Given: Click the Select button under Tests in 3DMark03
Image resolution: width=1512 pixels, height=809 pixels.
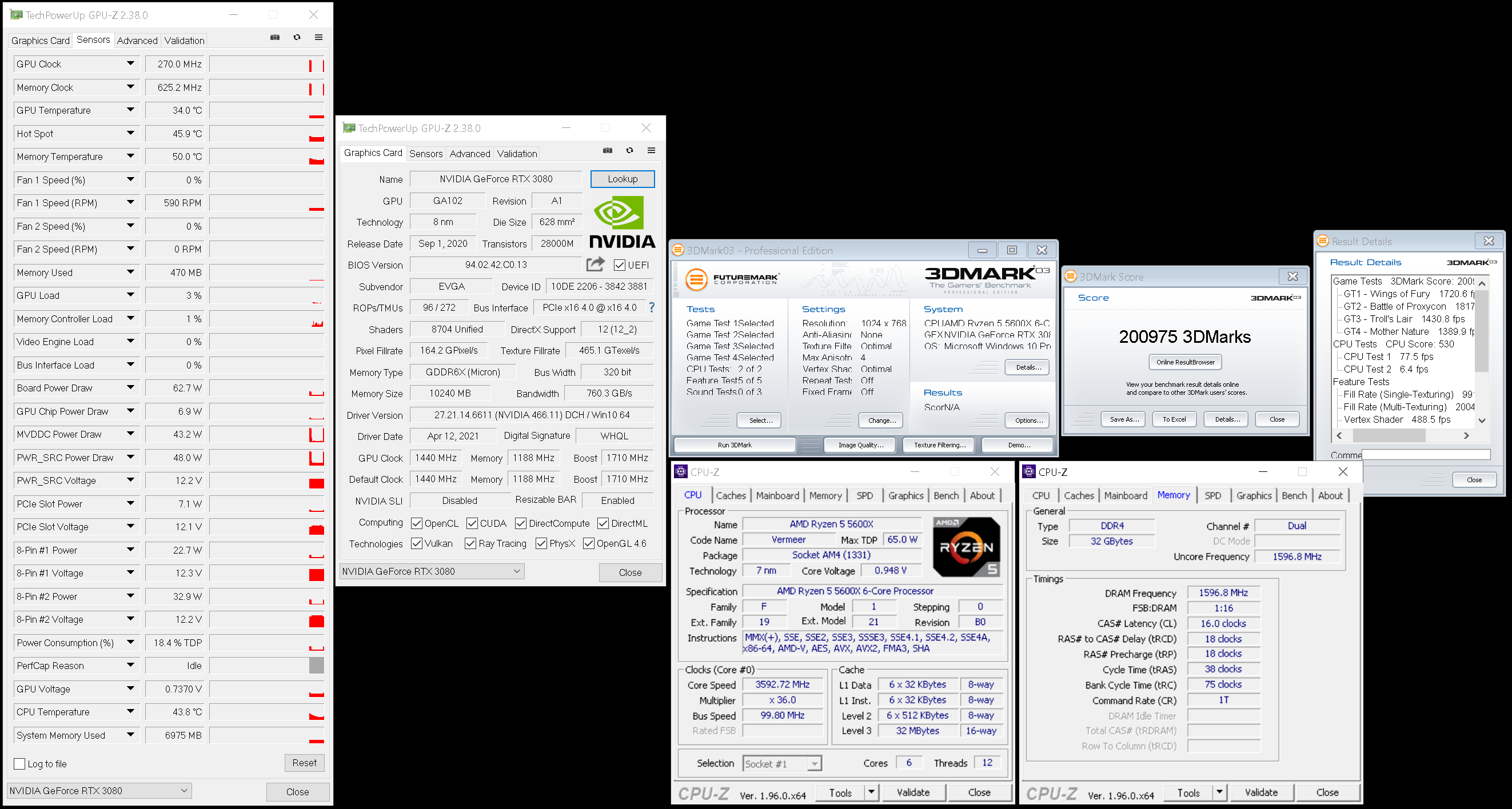Looking at the screenshot, I should [760, 420].
